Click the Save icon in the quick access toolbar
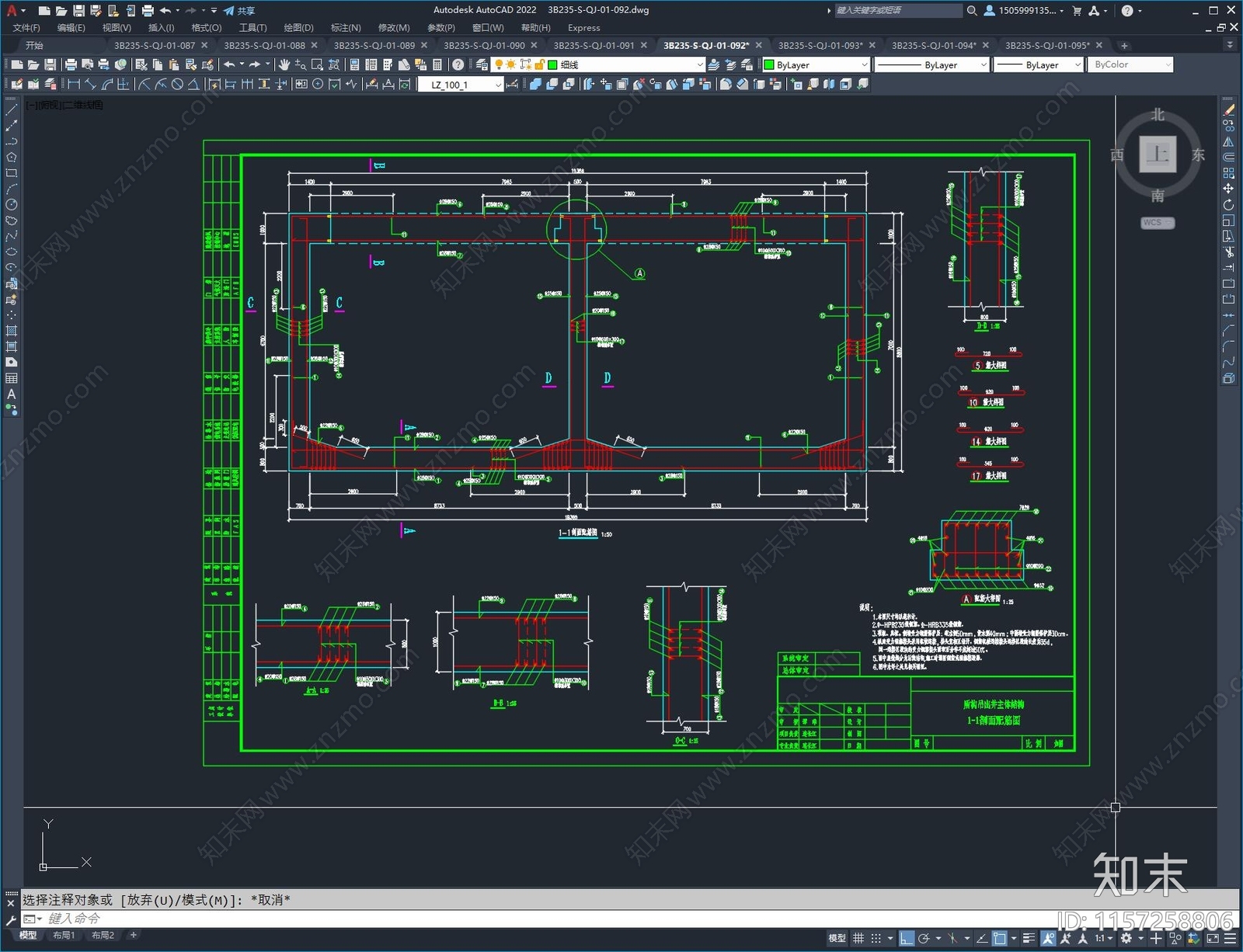This screenshot has width=1243, height=952. (x=78, y=11)
